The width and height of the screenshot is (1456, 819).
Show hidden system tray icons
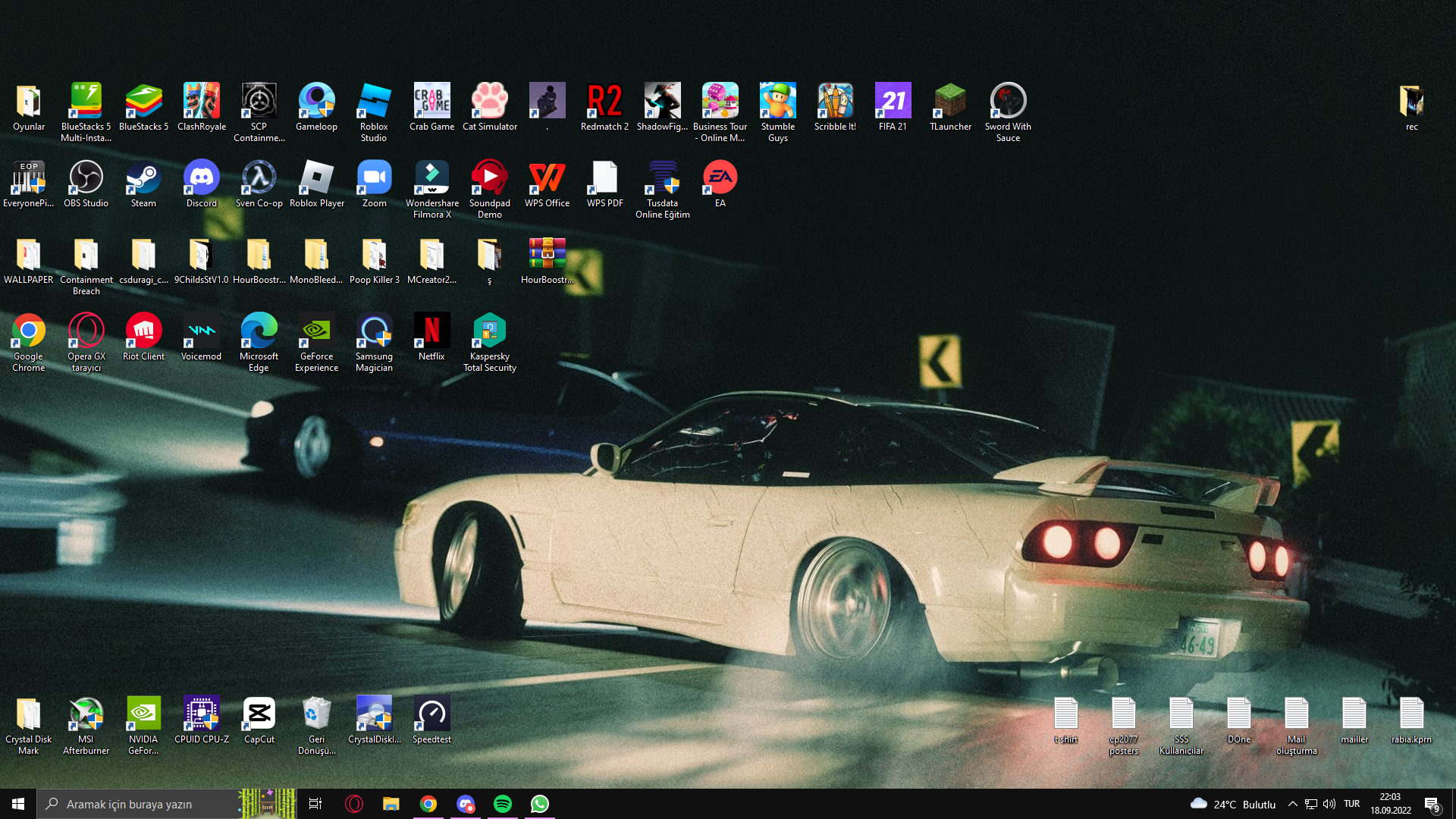pyautogui.click(x=1292, y=804)
